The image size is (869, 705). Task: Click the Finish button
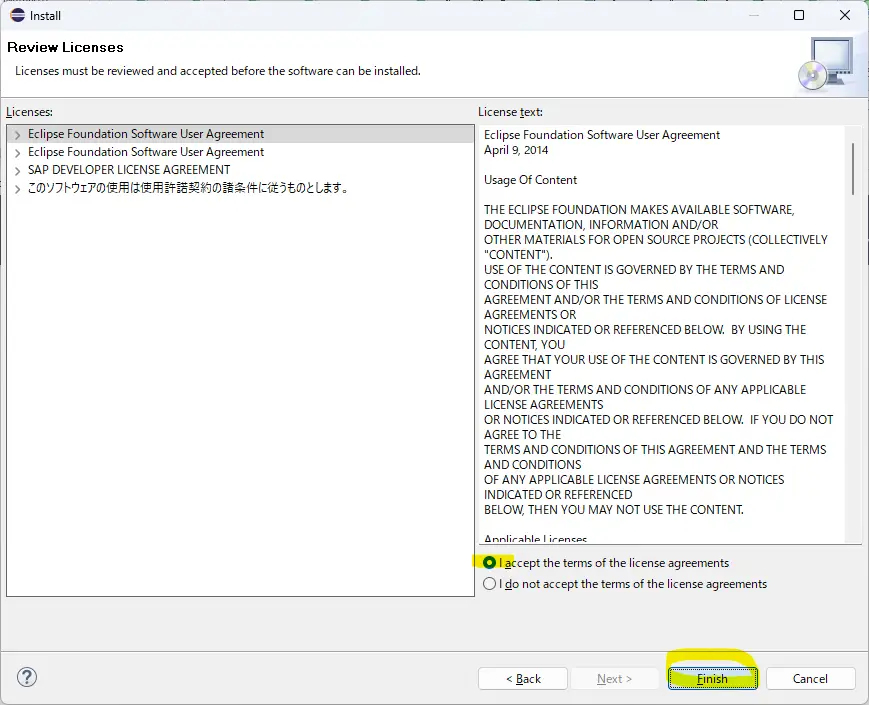tap(712, 678)
